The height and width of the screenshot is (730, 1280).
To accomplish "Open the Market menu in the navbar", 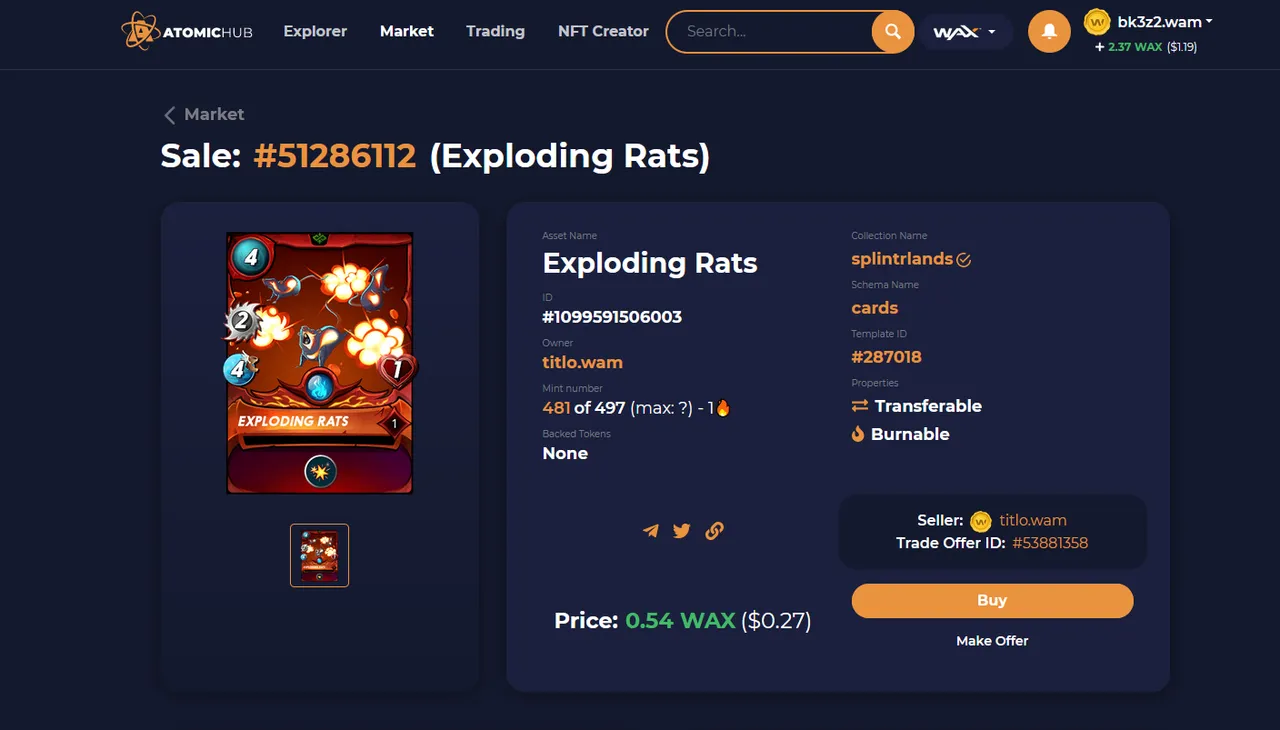I will [x=407, y=31].
